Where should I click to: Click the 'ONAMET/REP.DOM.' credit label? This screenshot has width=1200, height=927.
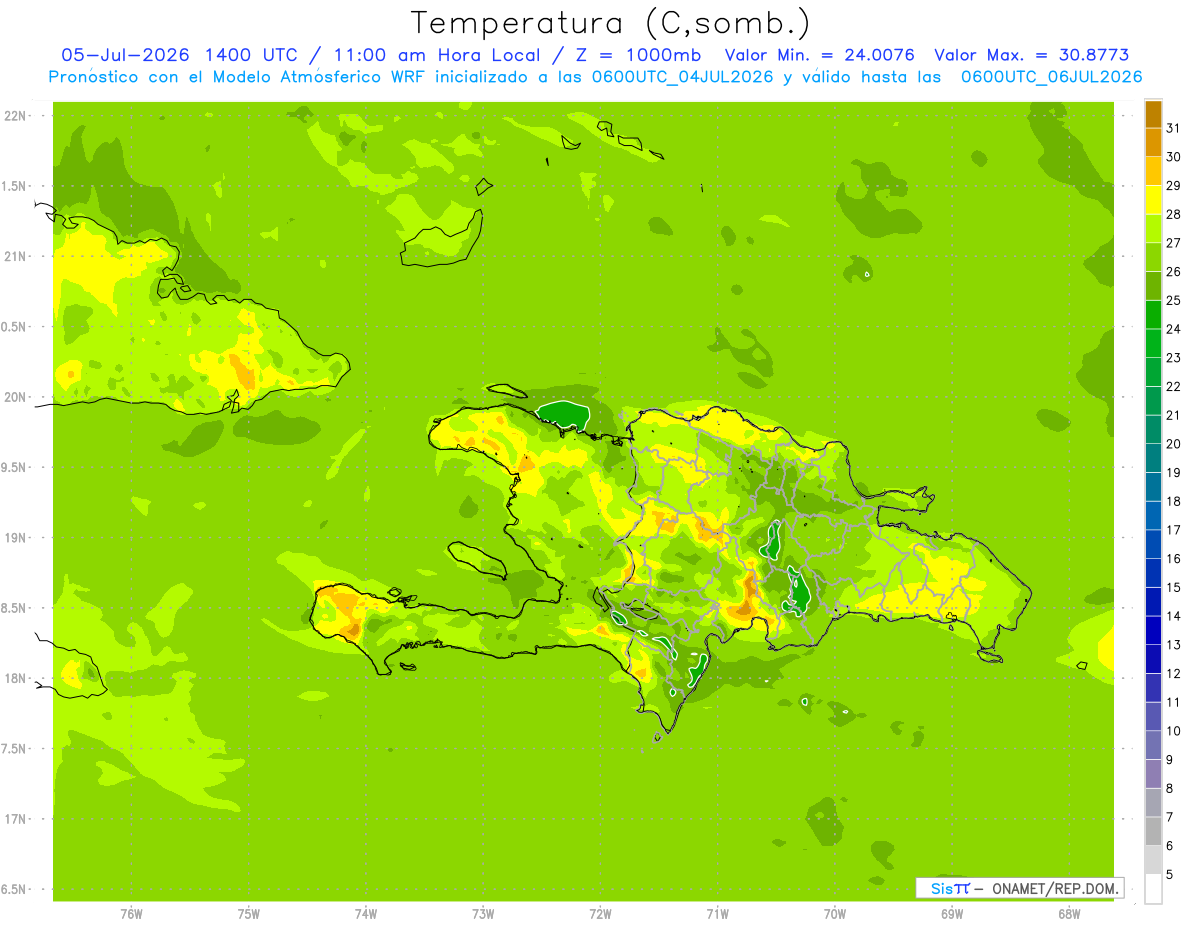pos(1055,888)
